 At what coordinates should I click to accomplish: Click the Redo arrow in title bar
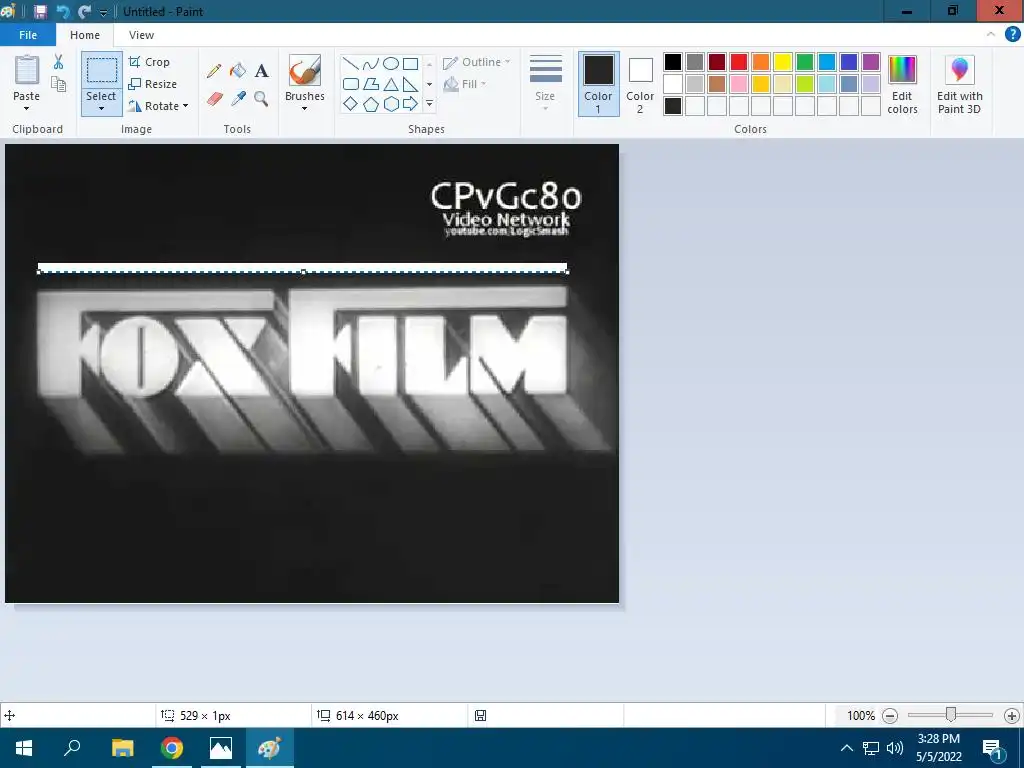point(84,11)
